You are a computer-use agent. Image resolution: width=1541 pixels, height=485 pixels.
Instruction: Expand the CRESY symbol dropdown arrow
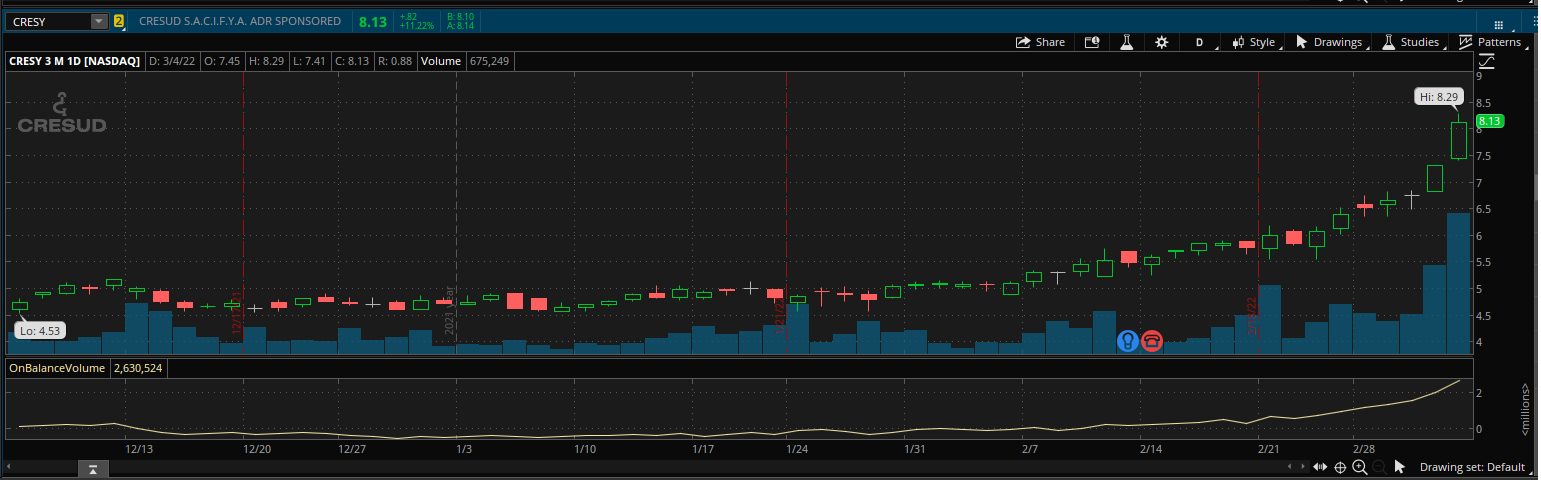(98, 21)
